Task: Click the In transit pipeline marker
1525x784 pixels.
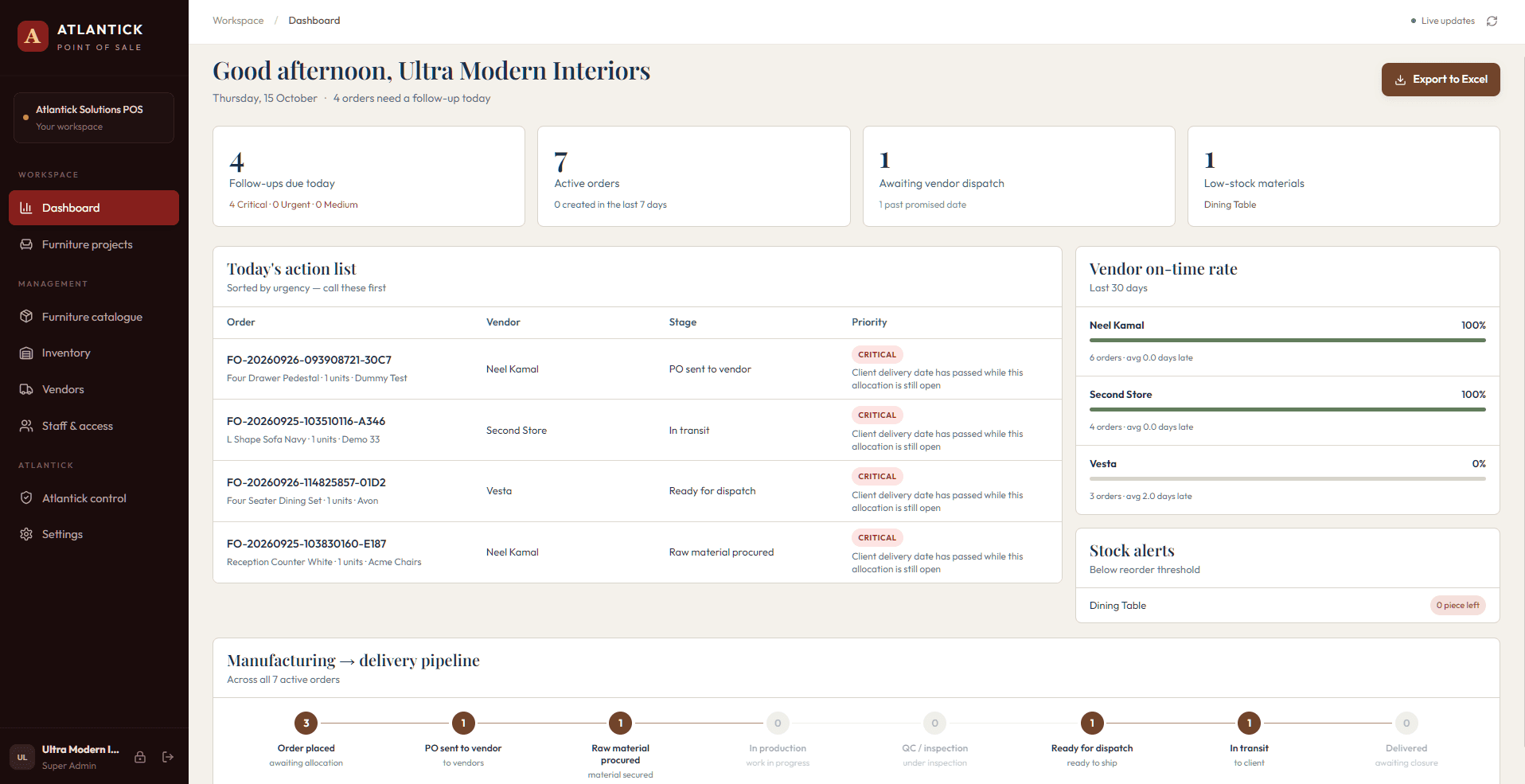Action: pyautogui.click(x=1249, y=723)
